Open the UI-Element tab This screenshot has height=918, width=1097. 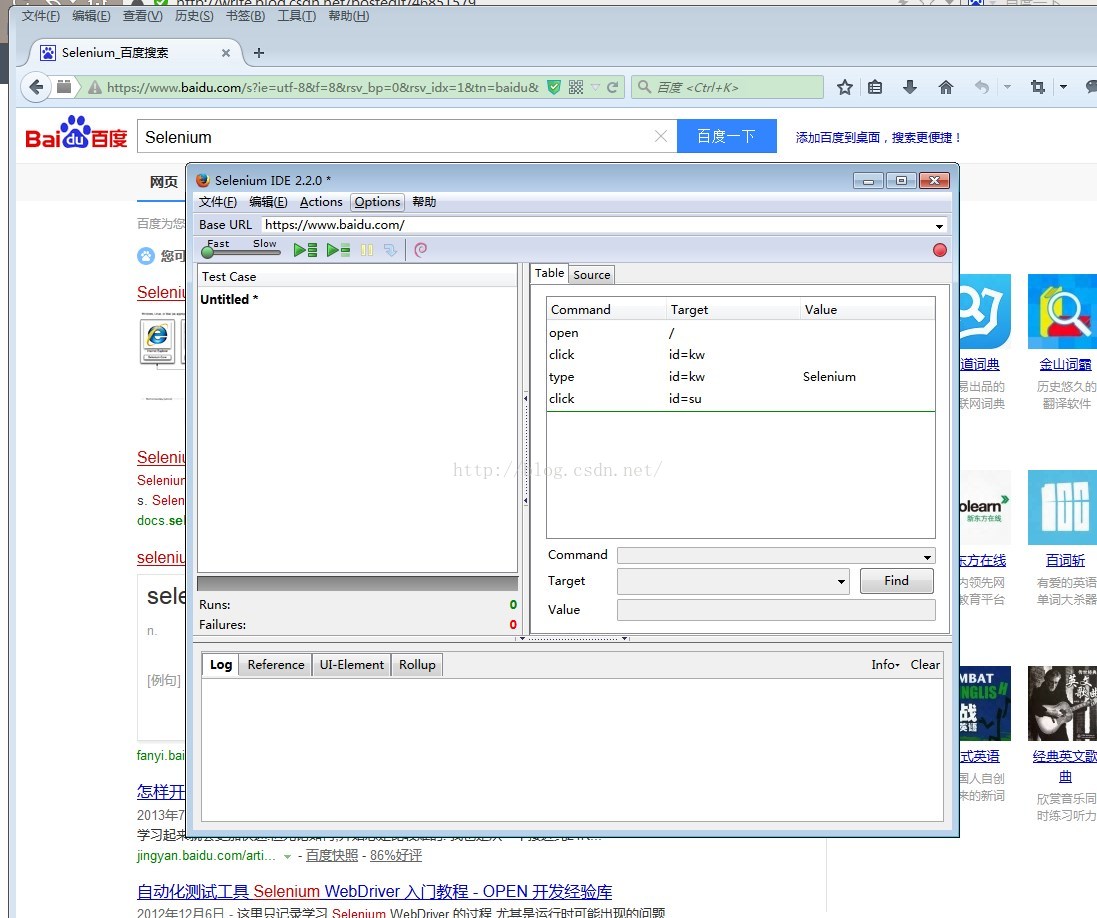point(351,665)
